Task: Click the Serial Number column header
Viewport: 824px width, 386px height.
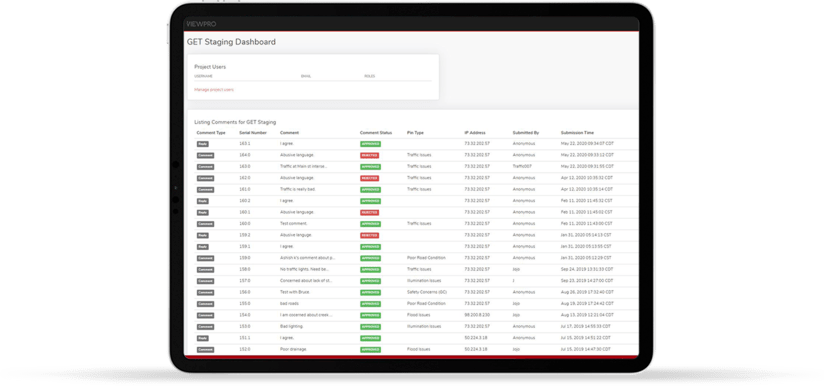Action: point(253,133)
